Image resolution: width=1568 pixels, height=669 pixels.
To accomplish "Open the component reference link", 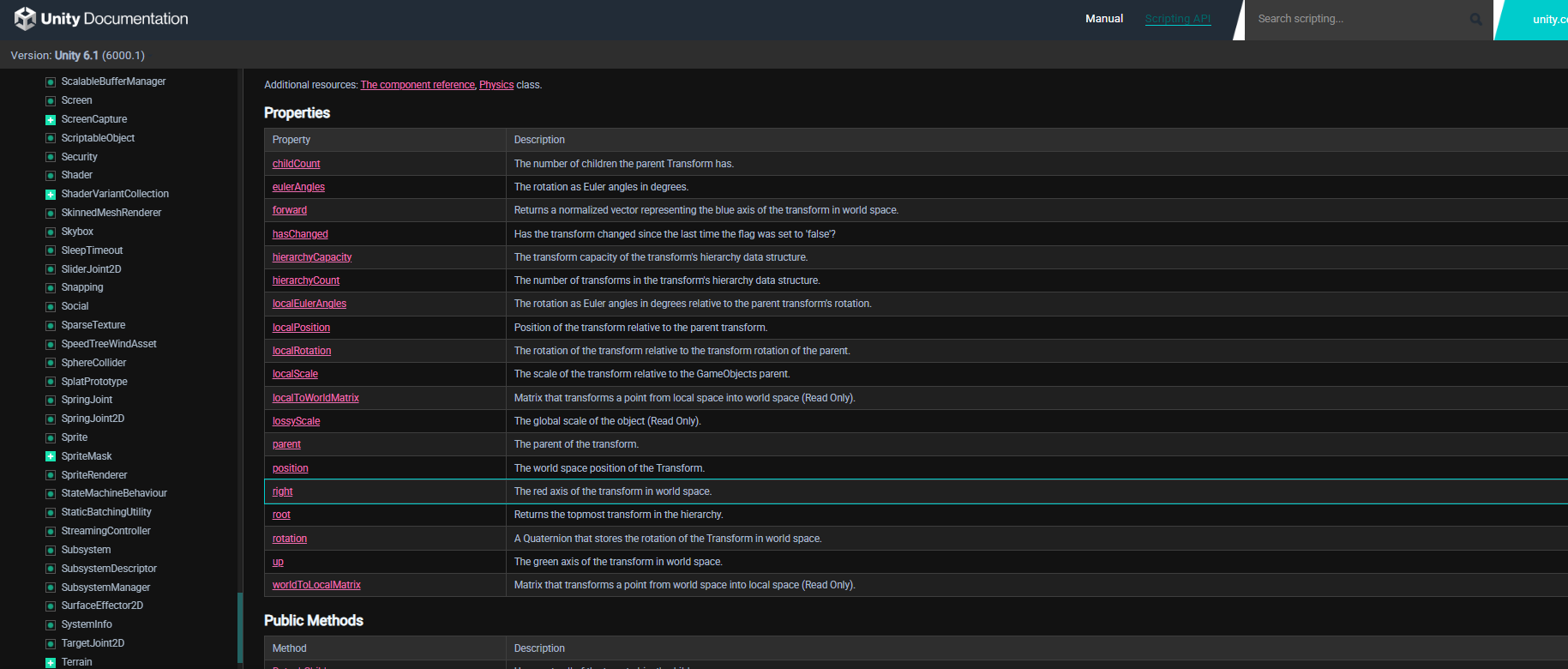I will [x=418, y=85].
